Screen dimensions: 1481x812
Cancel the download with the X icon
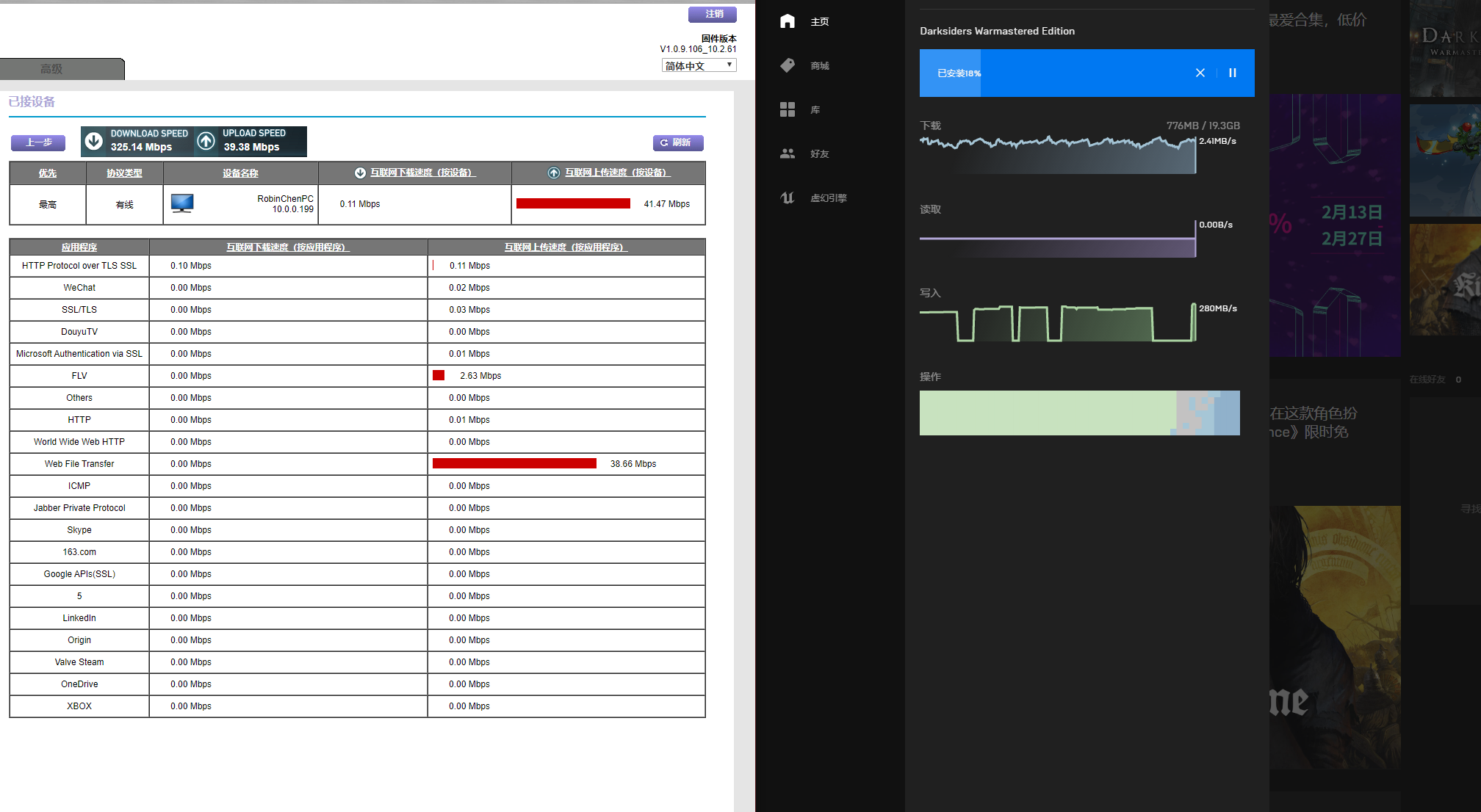point(1200,73)
